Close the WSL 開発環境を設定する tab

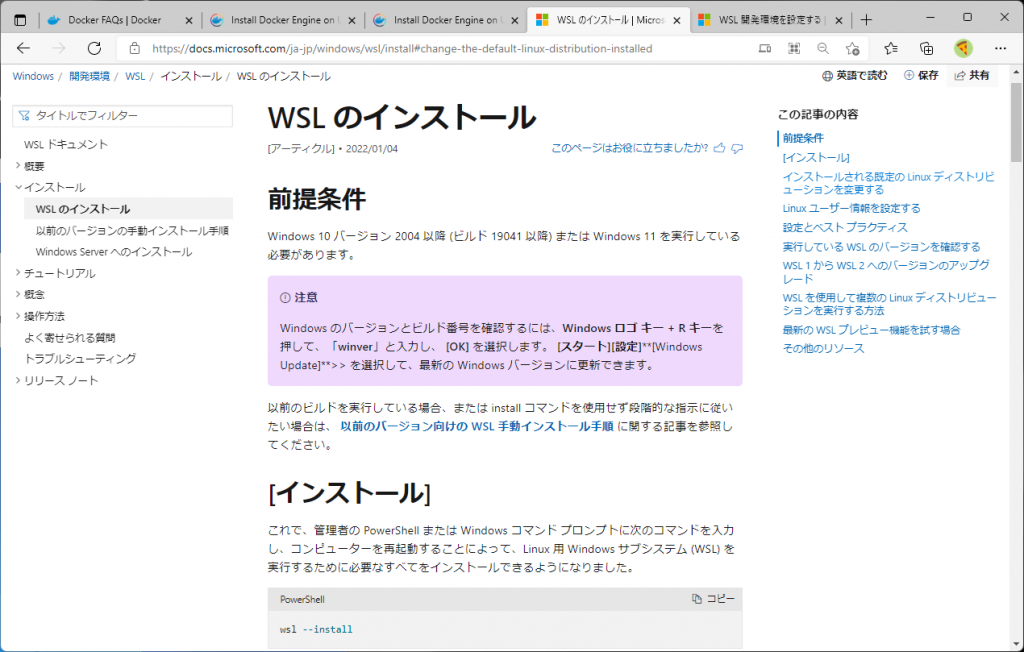(x=839, y=20)
